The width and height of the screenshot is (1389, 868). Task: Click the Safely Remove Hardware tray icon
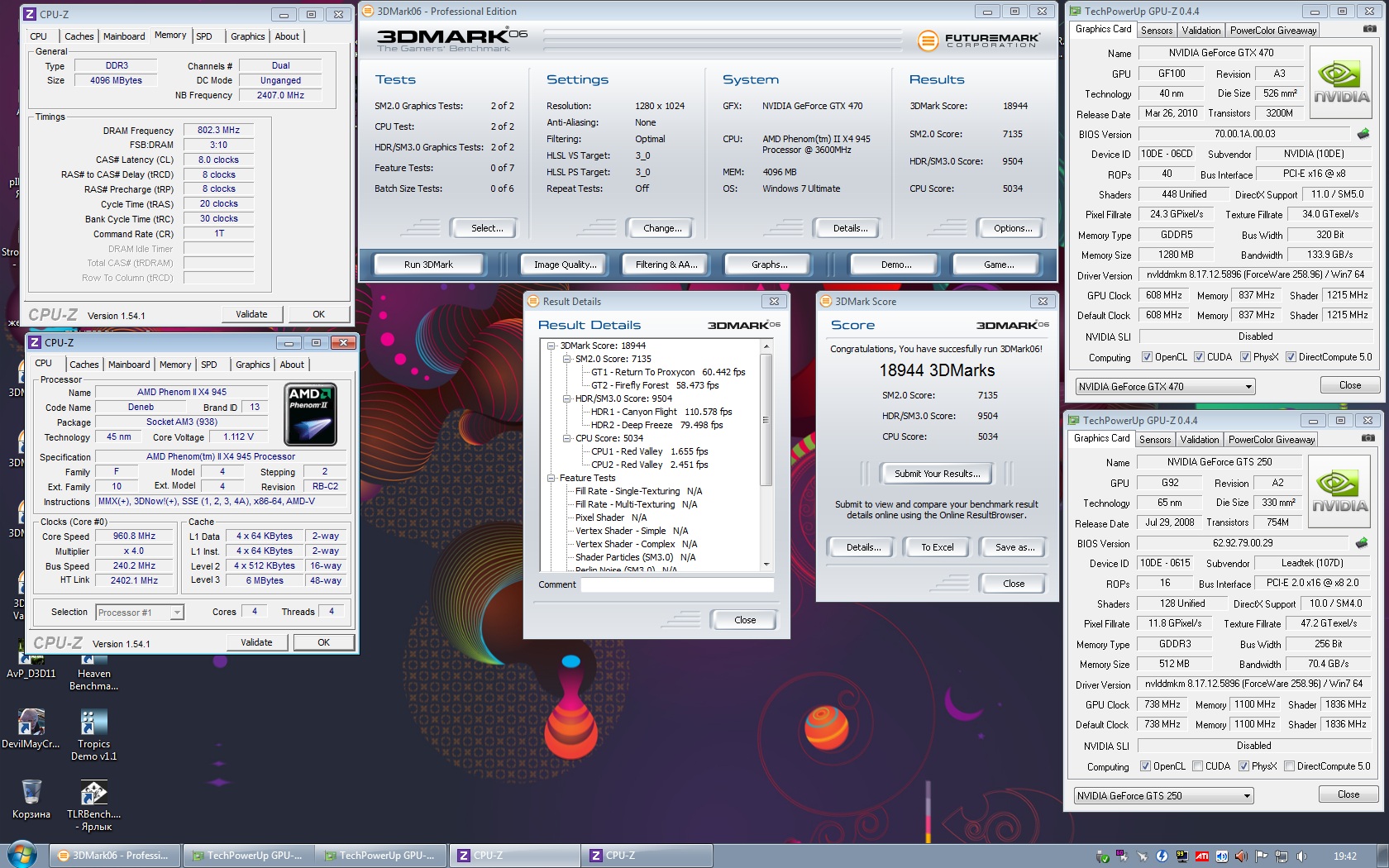click(1102, 856)
